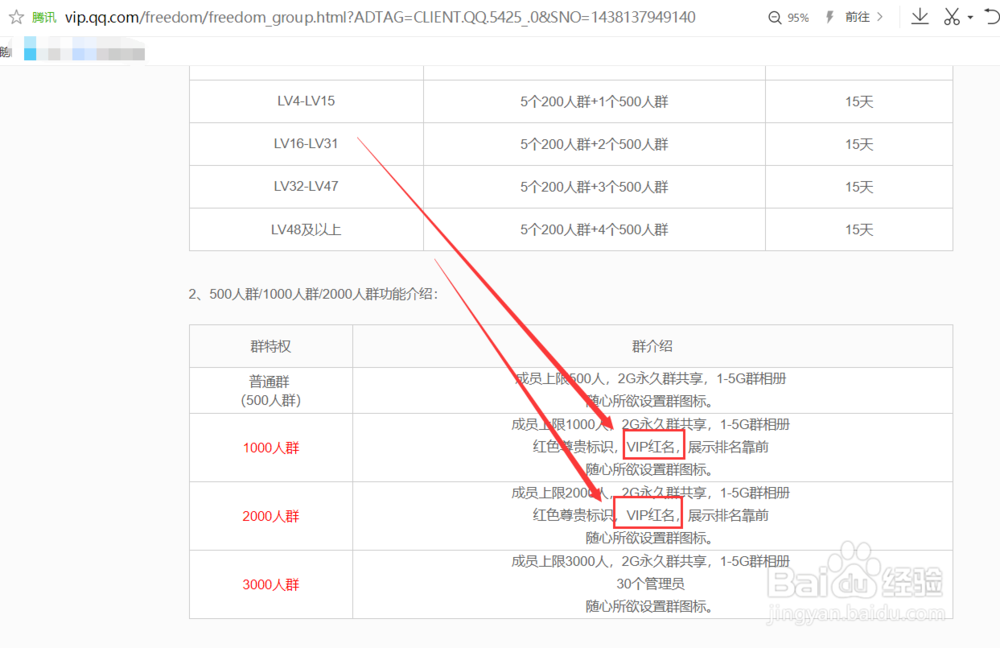This screenshot has width=1000, height=648.
Task: Click the 普通群 (500人群) table cell
Action: (270, 390)
